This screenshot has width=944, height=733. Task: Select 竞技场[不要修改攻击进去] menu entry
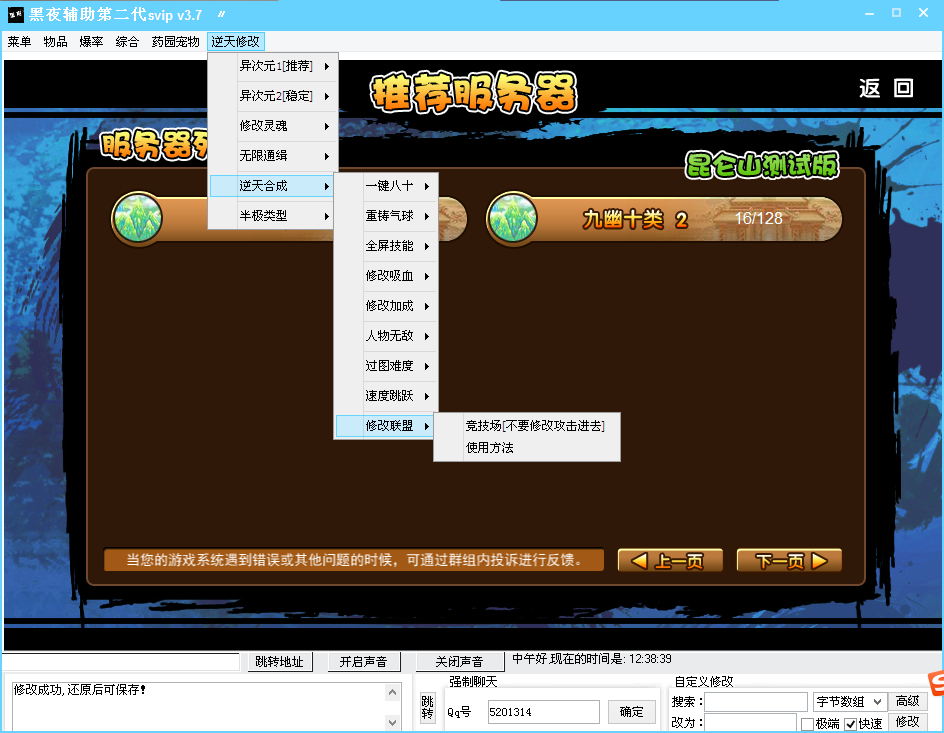[535, 426]
